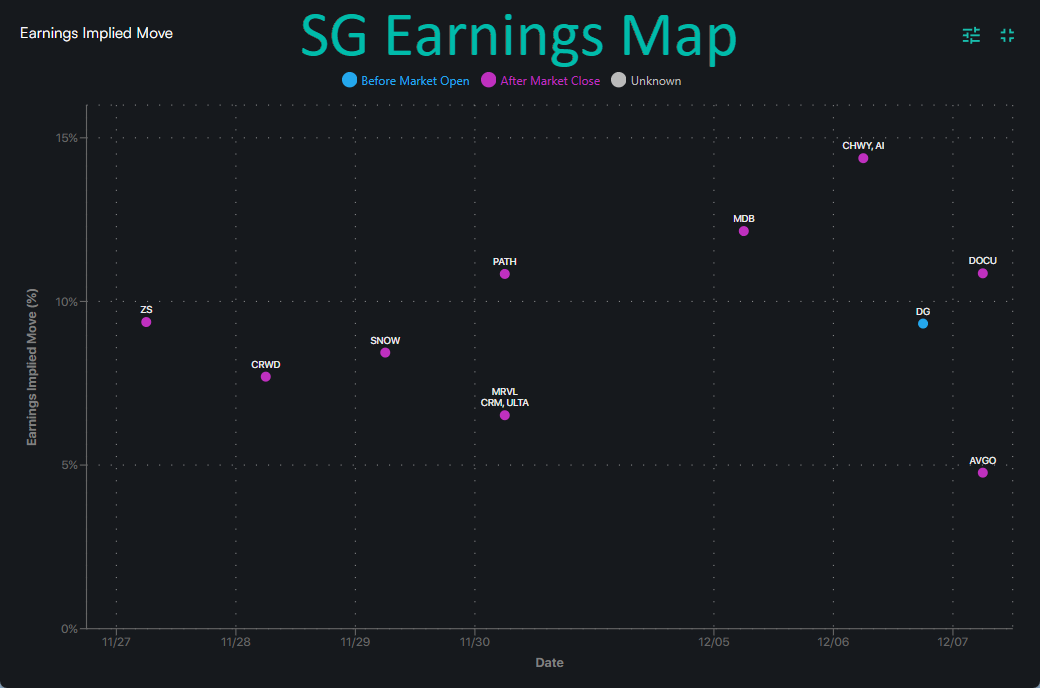Select the MDB data point
Screen dimensions: 1040x688
[744, 231]
